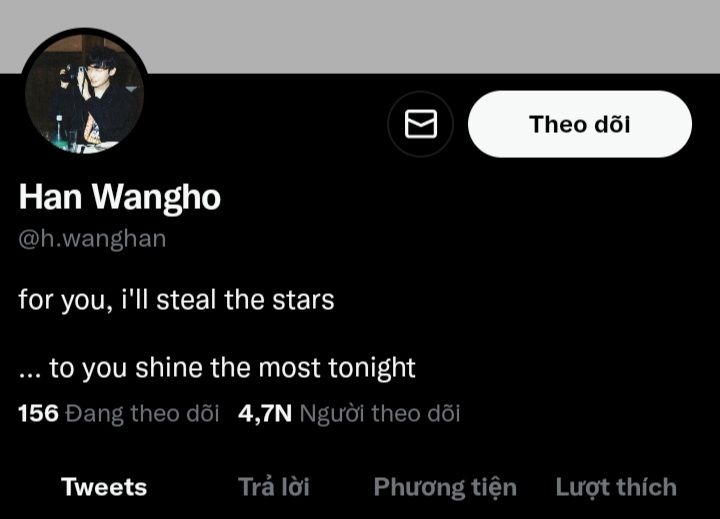Click the word "Wangho" in the profile name

[157, 197]
